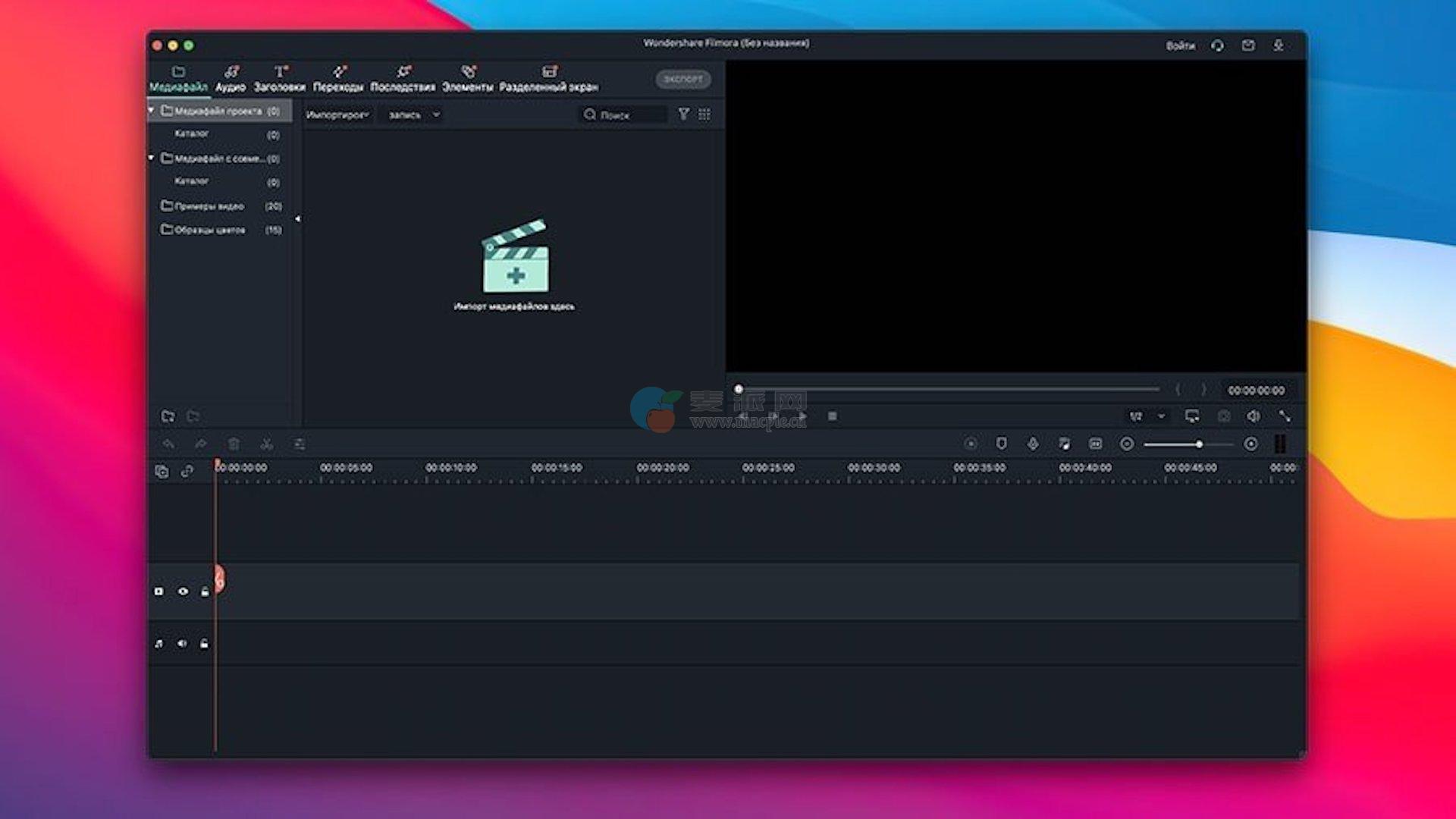Open the Импортировать dropdown

coord(337,115)
